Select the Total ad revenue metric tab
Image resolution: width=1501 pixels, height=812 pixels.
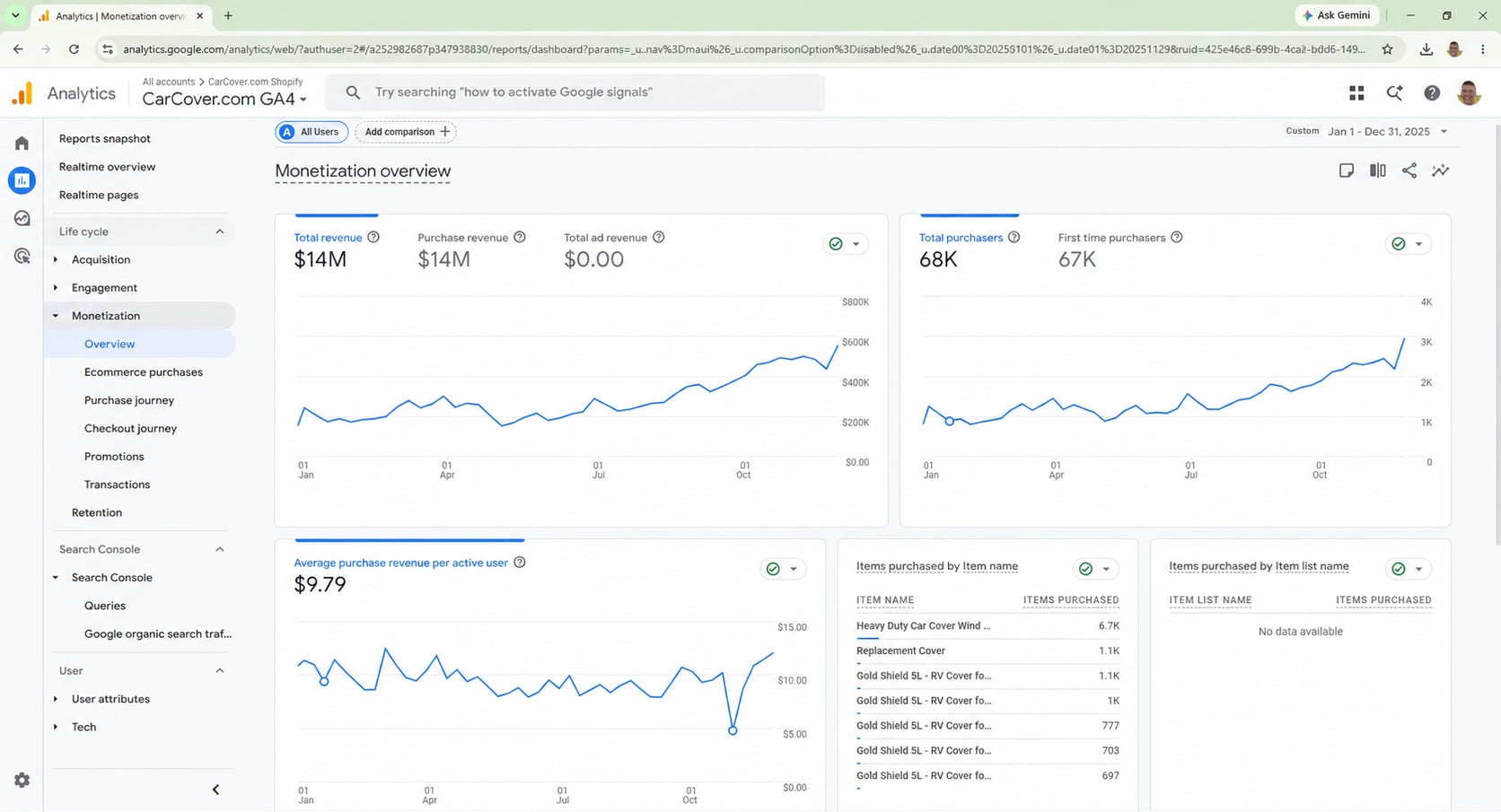click(x=614, y=249)
